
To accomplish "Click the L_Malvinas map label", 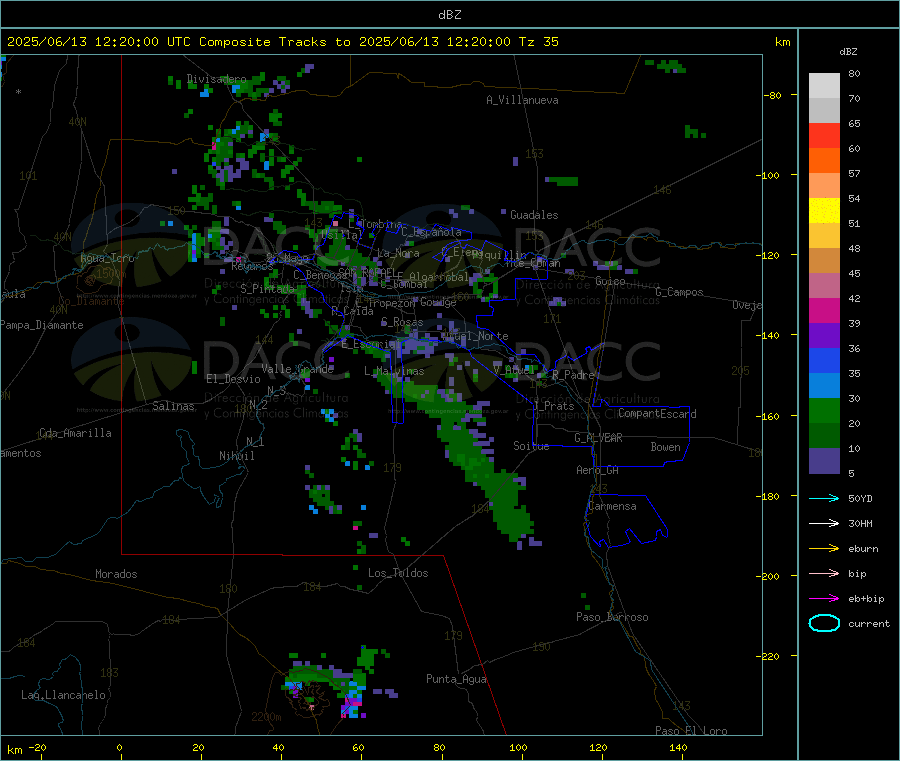I will tap(394, 371).
